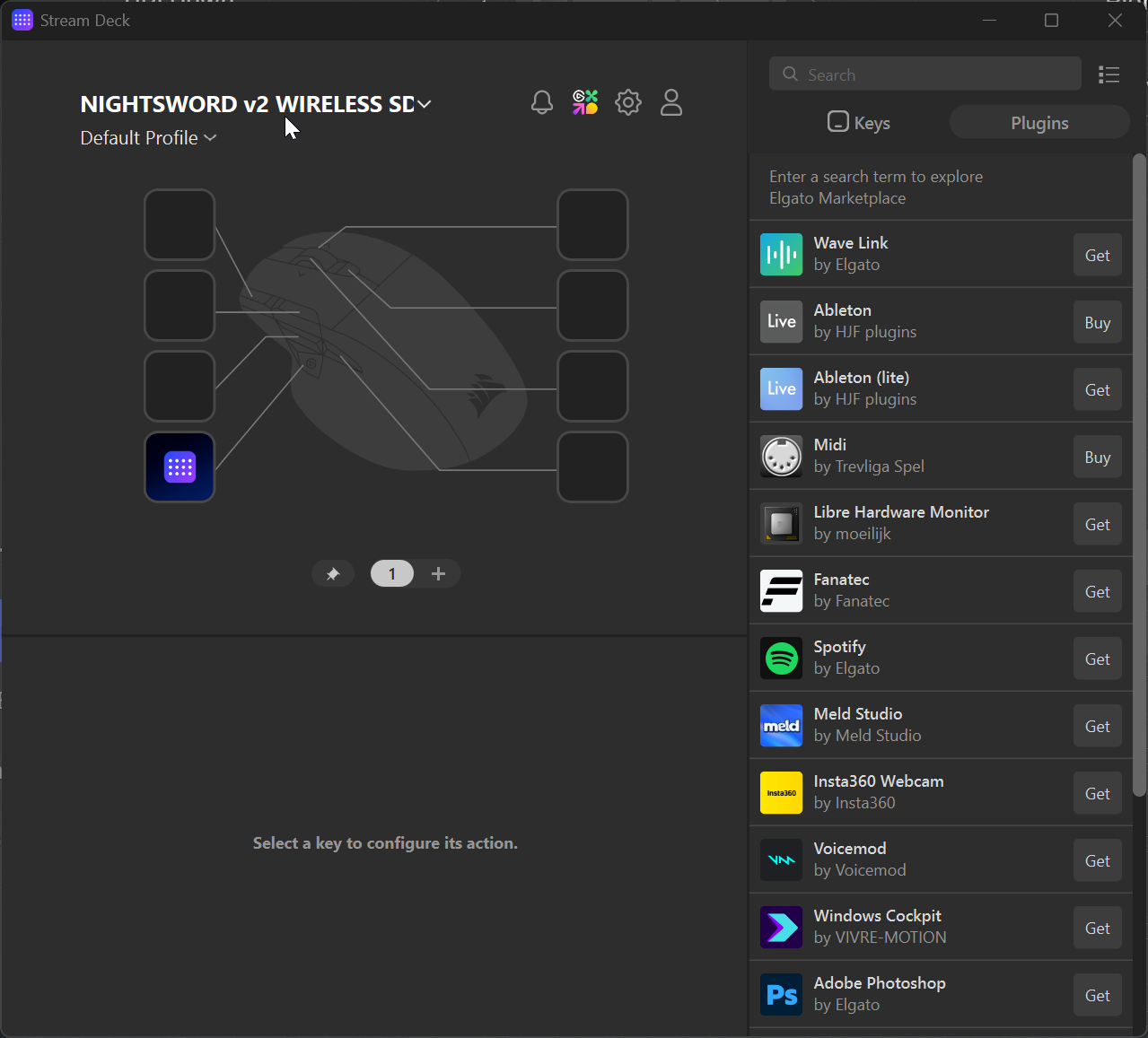
Task: Switch to the Plugins tab
Action: coord(1039,123)
